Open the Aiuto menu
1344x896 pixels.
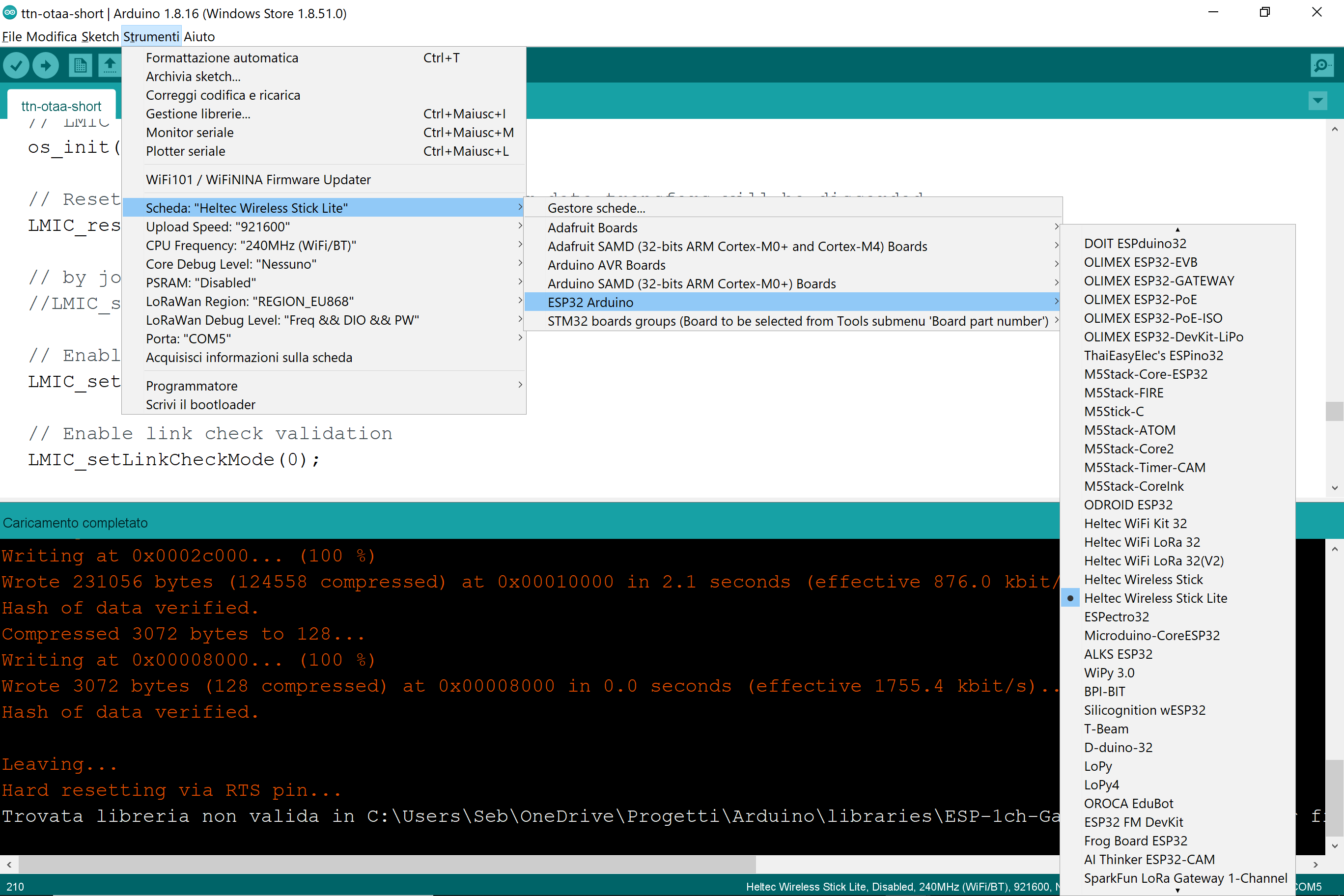coord(199,36)
